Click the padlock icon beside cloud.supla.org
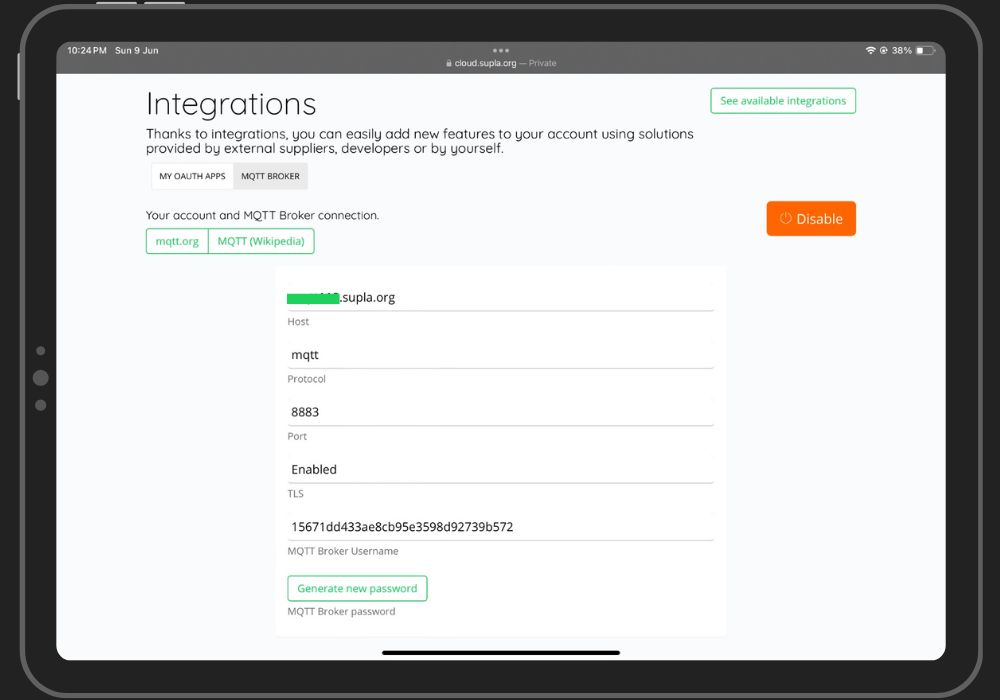 pyautogui.click(x=449, y=63)
